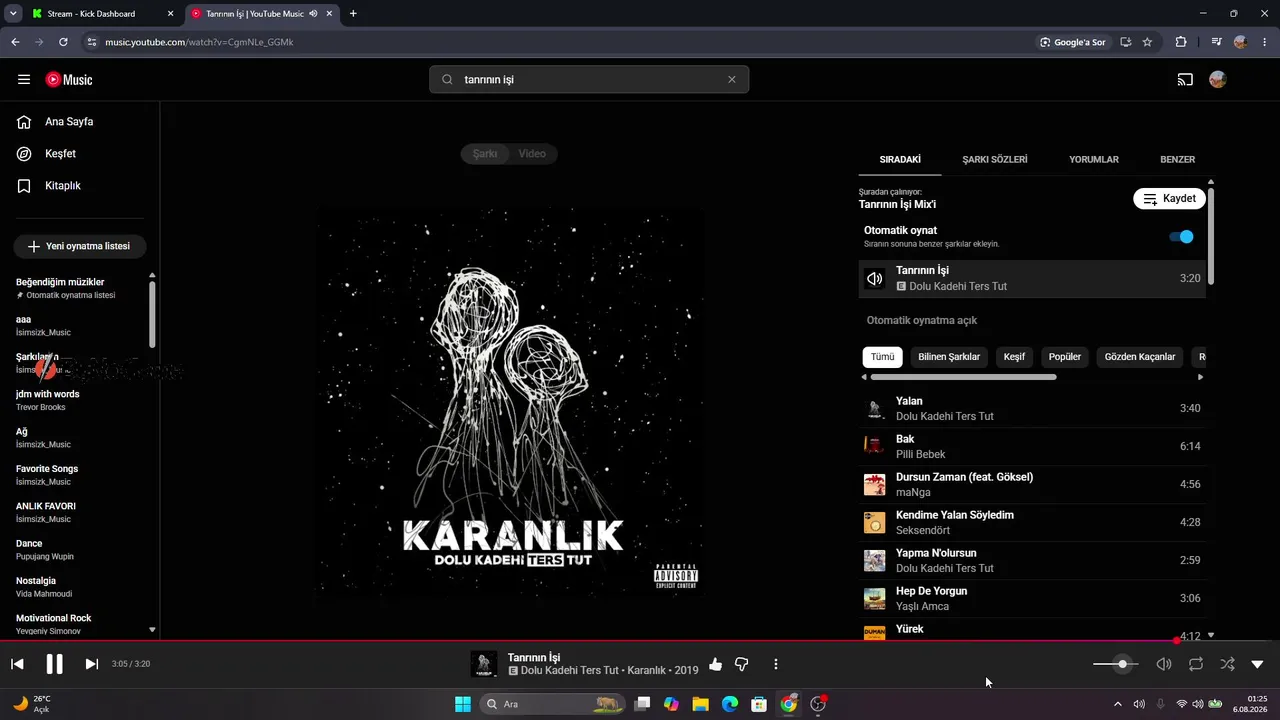The width and height of the screenshot is (1280, 720).
Task: Switch to the ŞARKI SÖZLERİ tab
Action: pyautogui.click(x=995, y=159)
